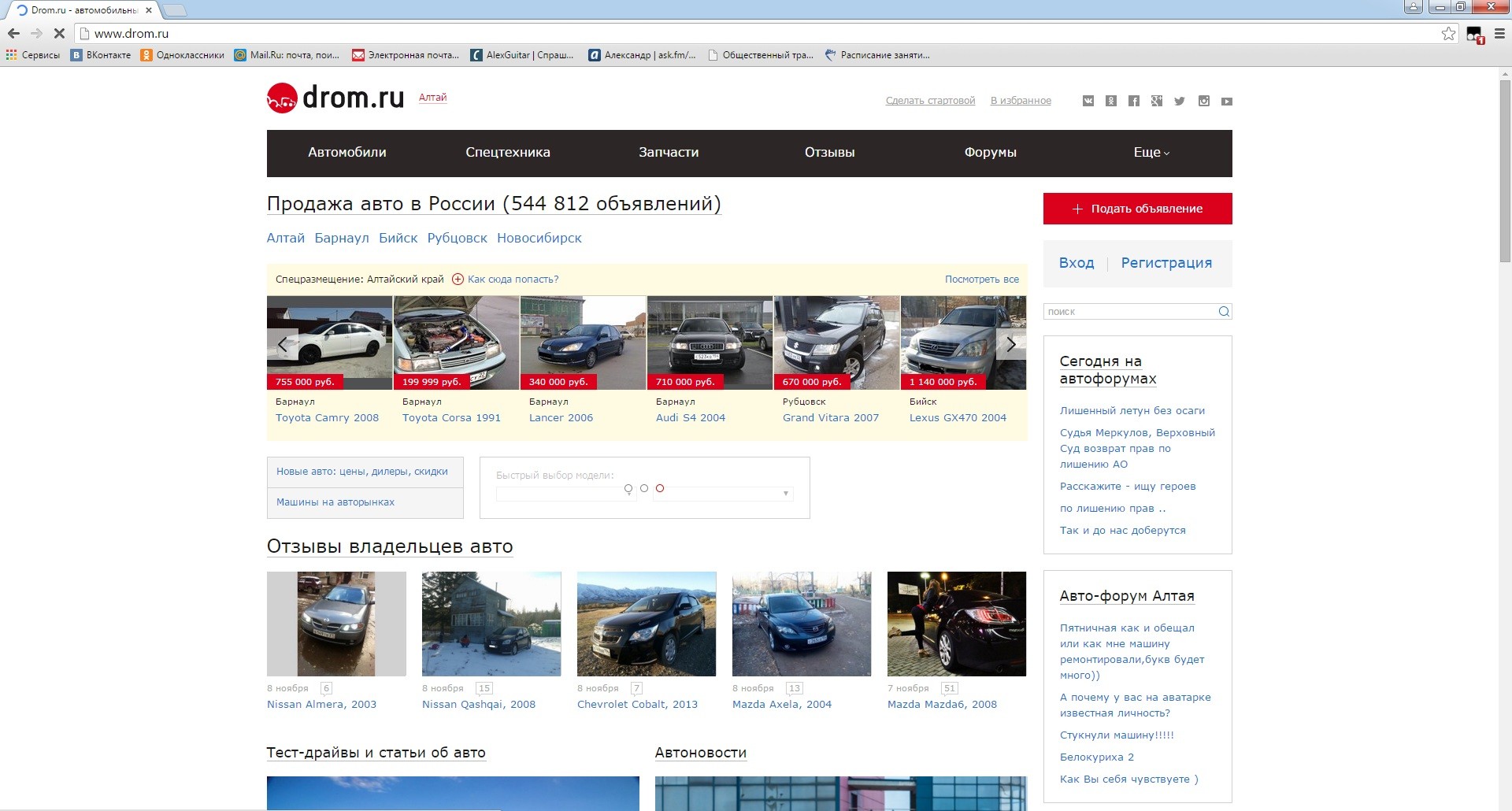Open the Барнаул city link
The width and height of the screenshot is (1512, 811).
click(342, 238)
